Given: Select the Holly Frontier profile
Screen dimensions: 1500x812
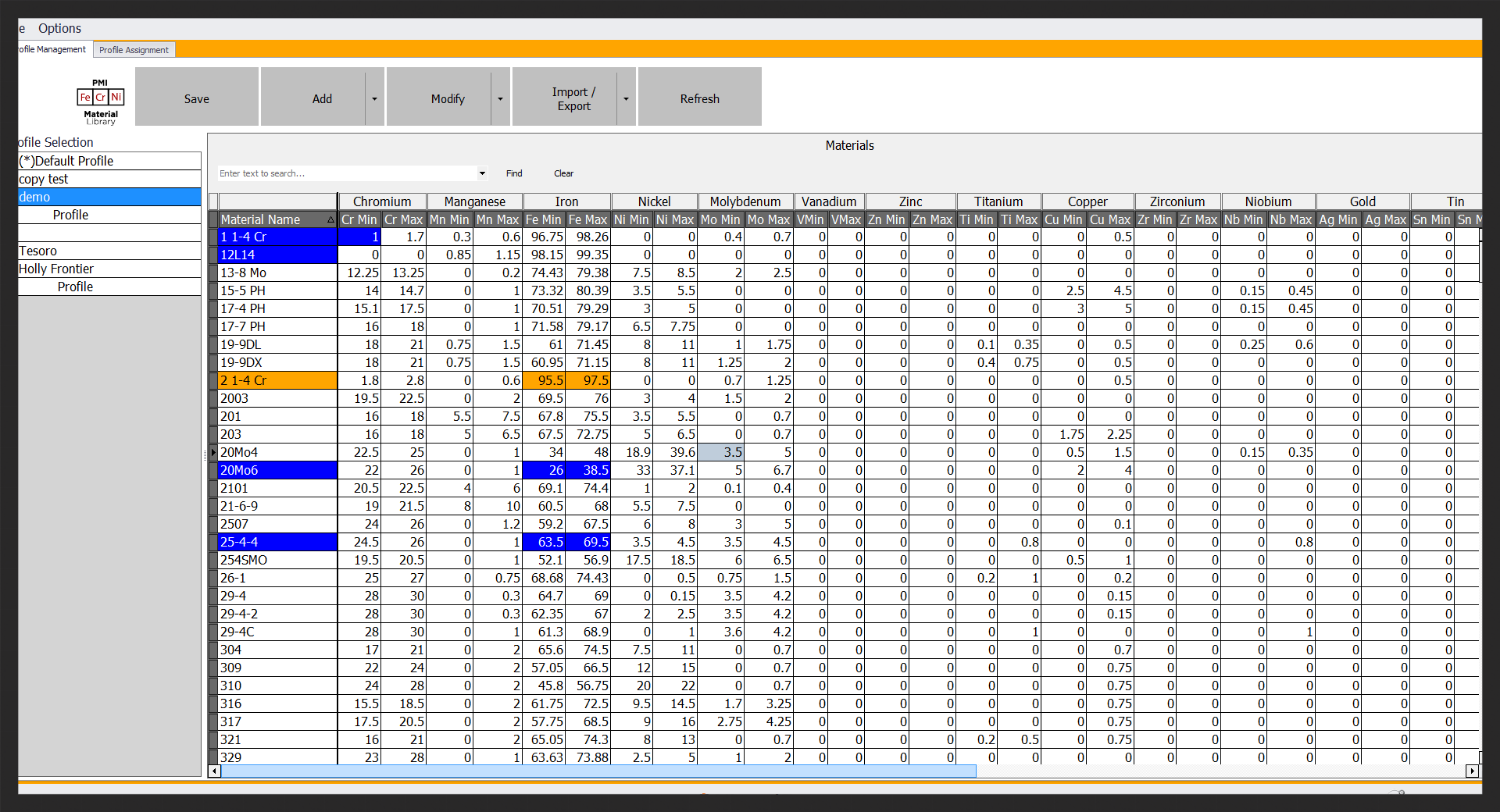Looking at the screenshot, I should (x=55, y=269).
